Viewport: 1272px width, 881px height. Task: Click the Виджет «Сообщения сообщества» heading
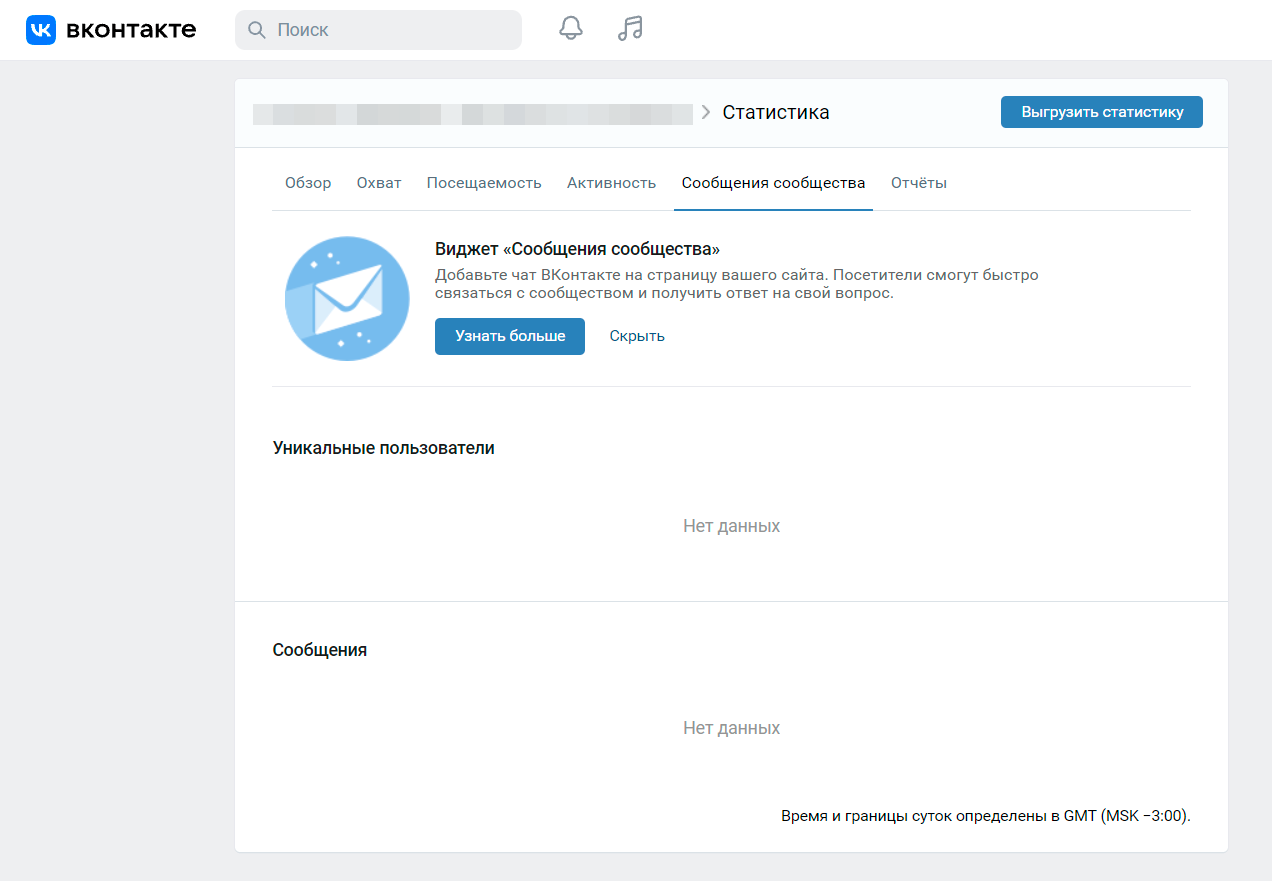tap(578, 249)
